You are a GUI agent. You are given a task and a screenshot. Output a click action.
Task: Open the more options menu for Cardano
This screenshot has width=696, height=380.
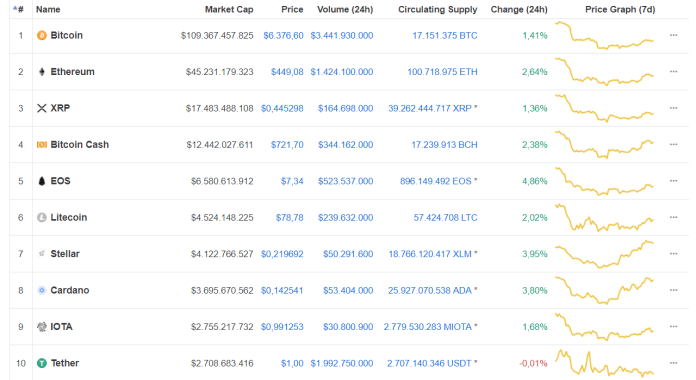click(673, 290)
